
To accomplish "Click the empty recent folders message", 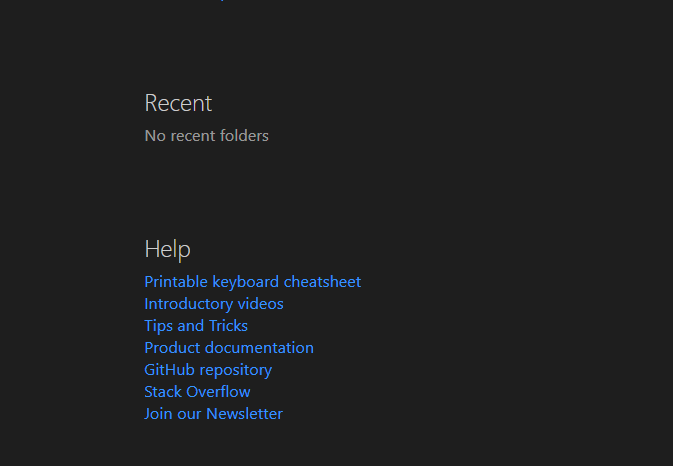I will click(206, 136).
